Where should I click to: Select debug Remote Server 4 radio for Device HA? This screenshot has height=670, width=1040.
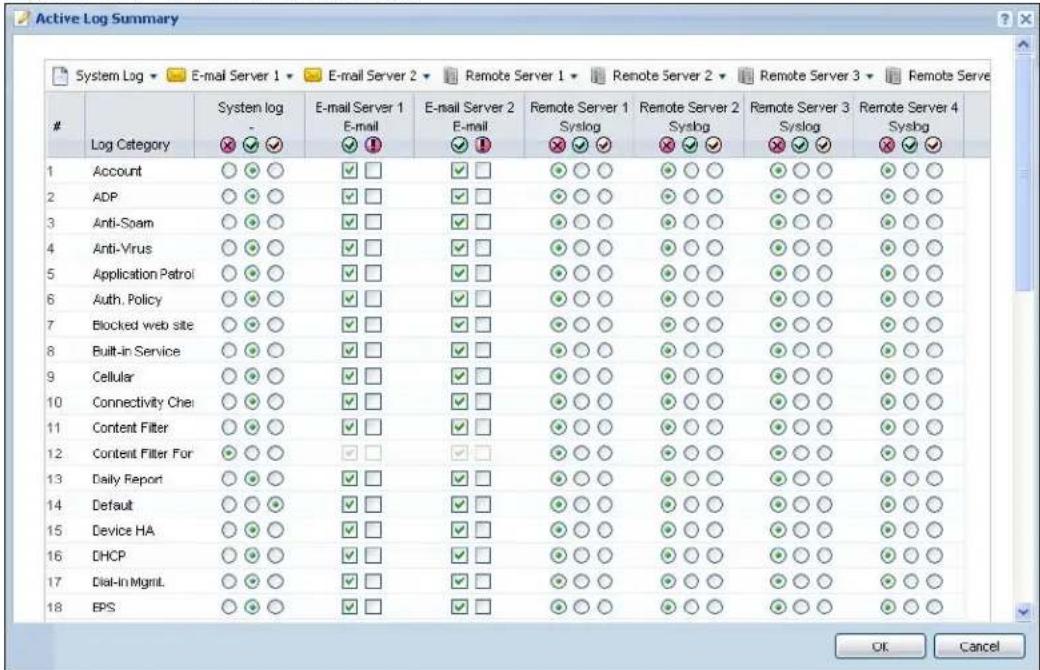tap(934, 530)
